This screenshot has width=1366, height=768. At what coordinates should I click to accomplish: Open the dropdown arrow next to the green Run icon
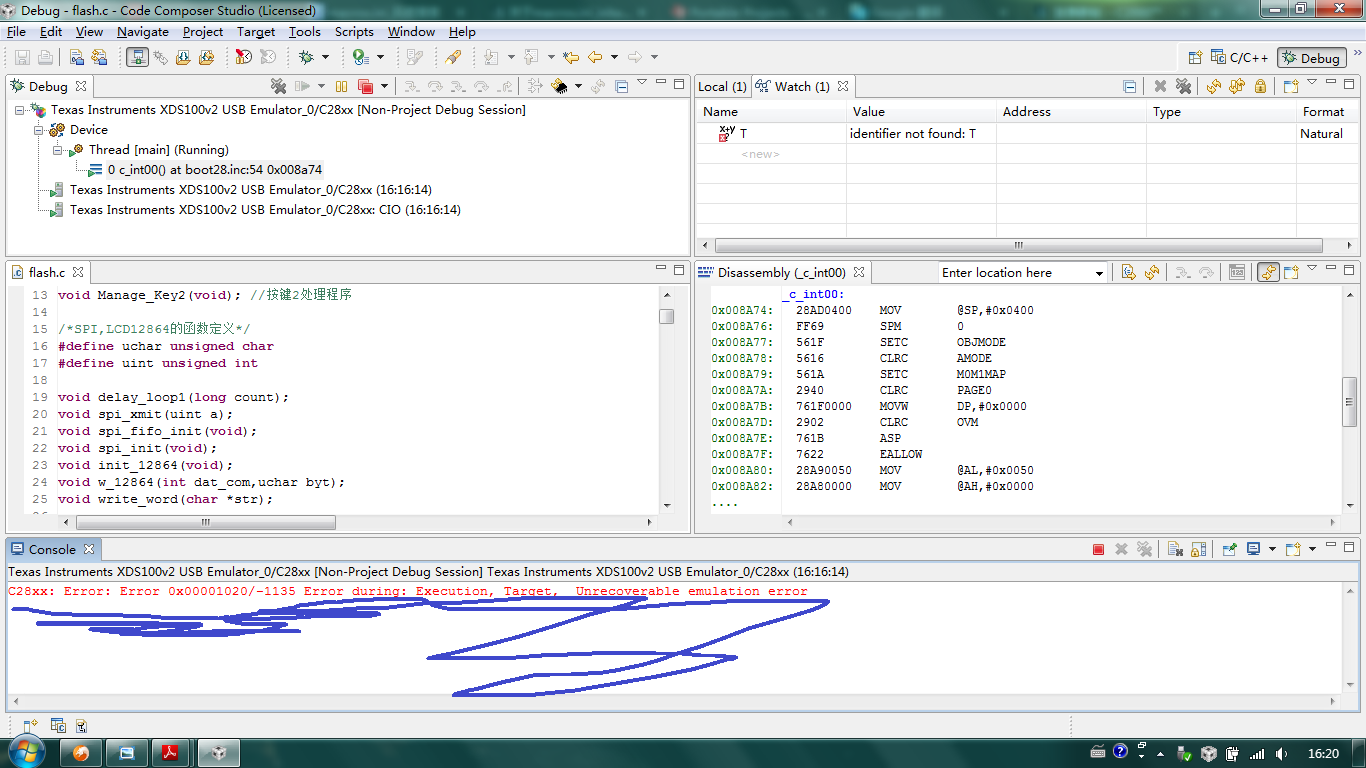click(x=378, y=58)
